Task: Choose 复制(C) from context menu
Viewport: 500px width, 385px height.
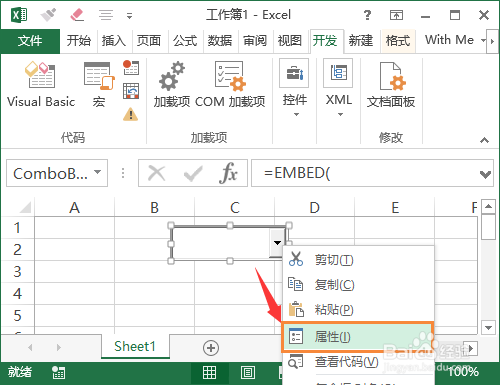Action: pyautogui.click(x=358, y=284)
